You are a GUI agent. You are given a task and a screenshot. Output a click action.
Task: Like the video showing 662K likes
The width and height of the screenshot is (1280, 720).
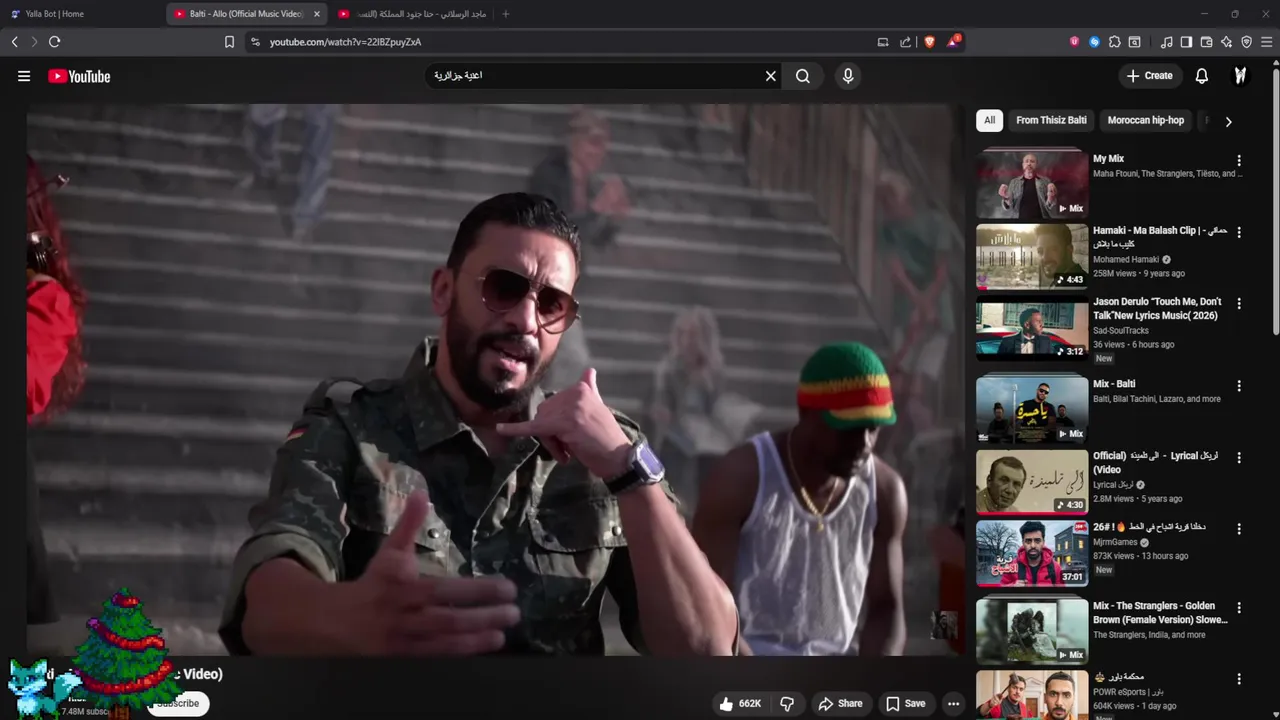[x=740, y=704]
